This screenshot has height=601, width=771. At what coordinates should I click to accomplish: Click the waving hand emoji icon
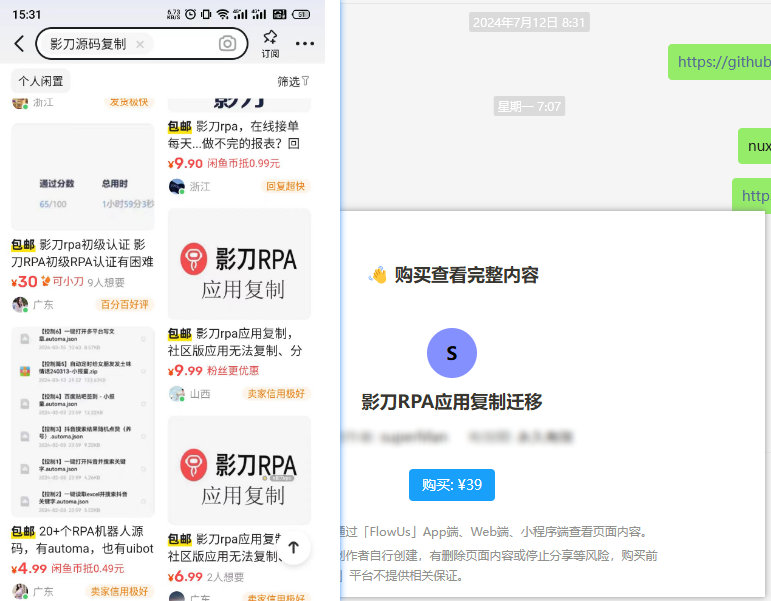(x=378, y=275)
